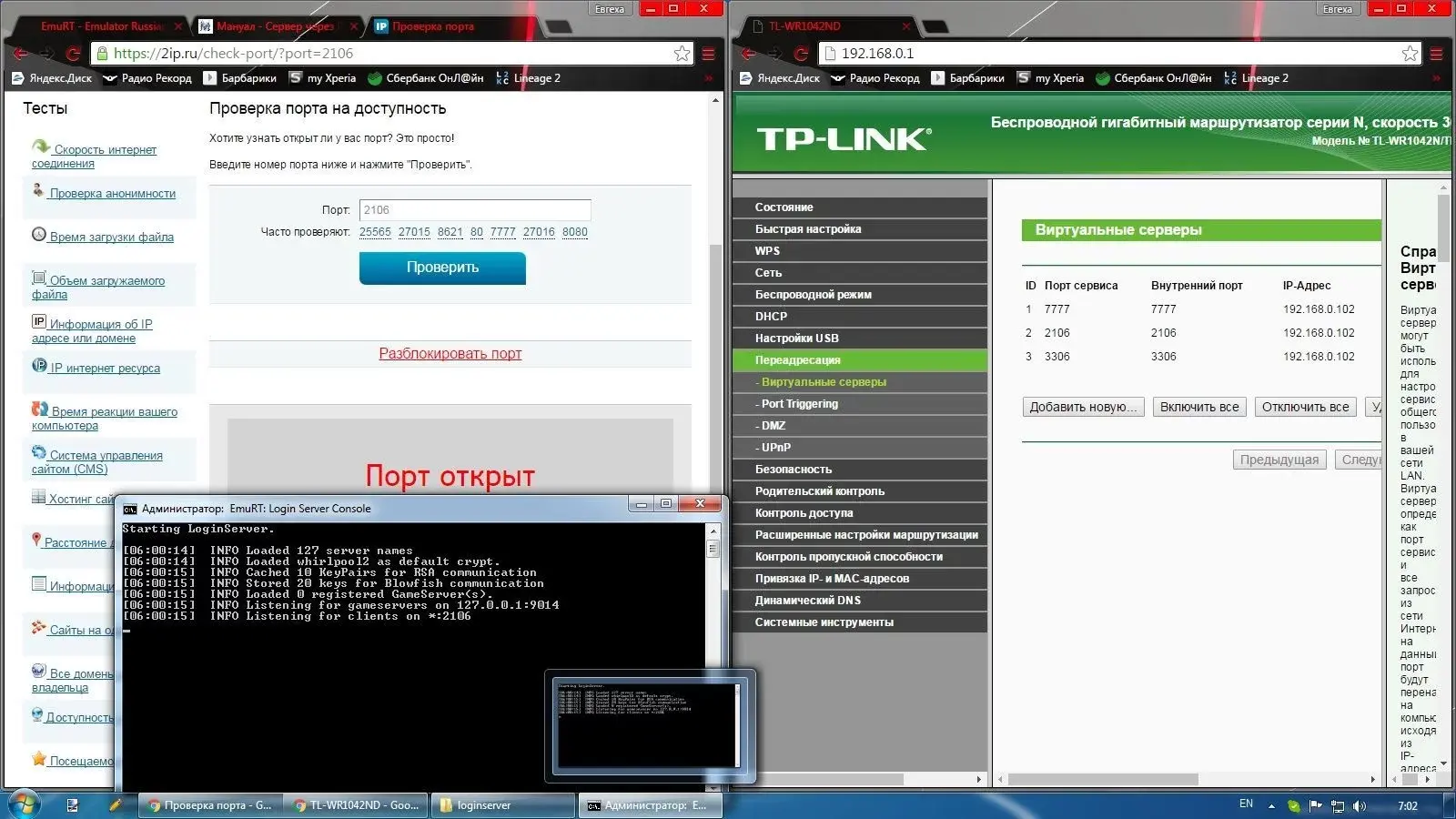Open loginserver folder taskbar button
The width and height of the screenshot is (1456, 819).
[502, 805]
